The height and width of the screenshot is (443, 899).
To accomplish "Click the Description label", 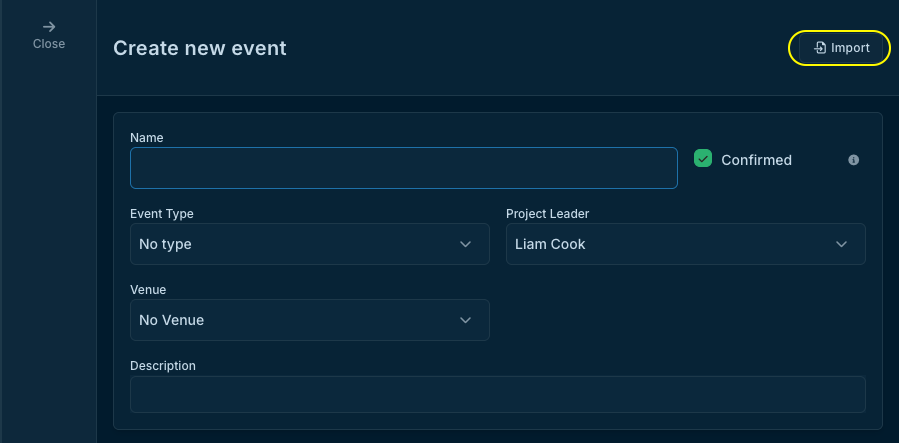I will pyautogui.click(x=163, y=365).
